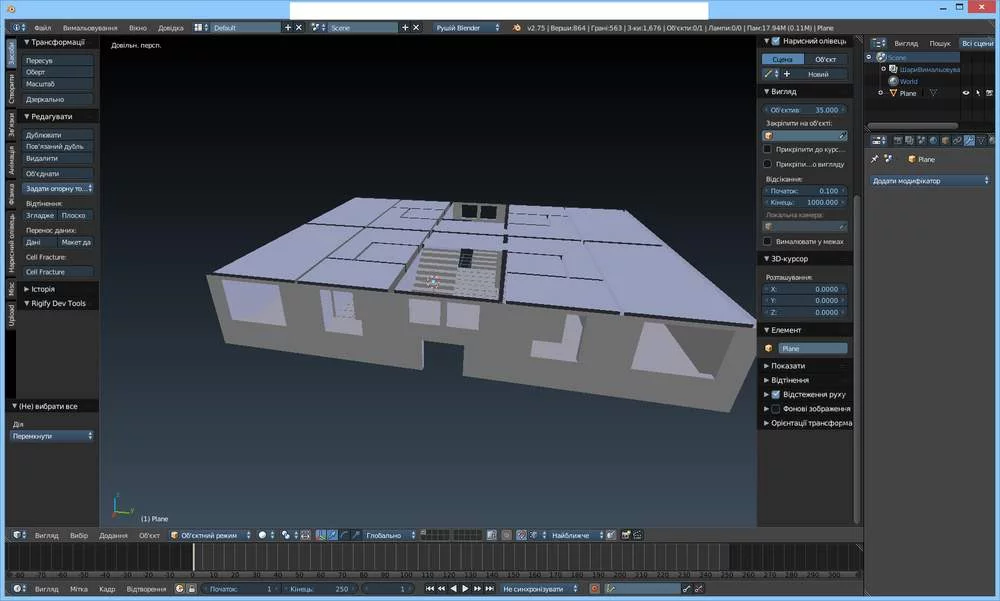The width and height of the screenshot is (1000, 601).
Task: Click the World properties globe icon
Action: [x=931, y=139]
